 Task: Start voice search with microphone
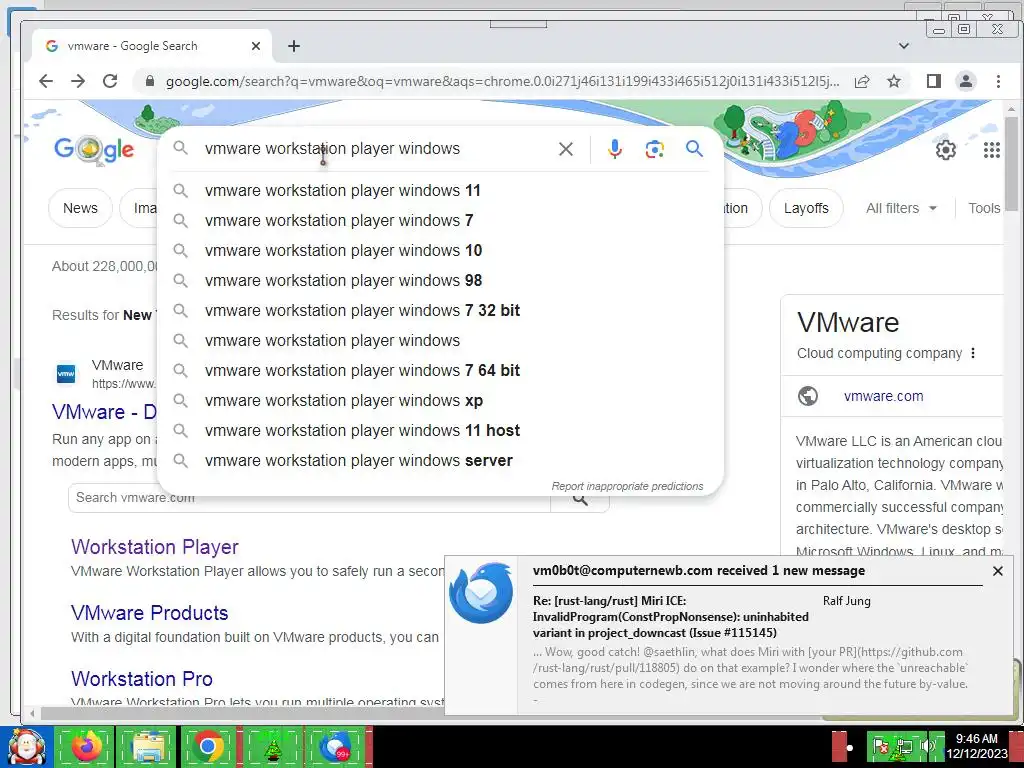click(615, 149)
